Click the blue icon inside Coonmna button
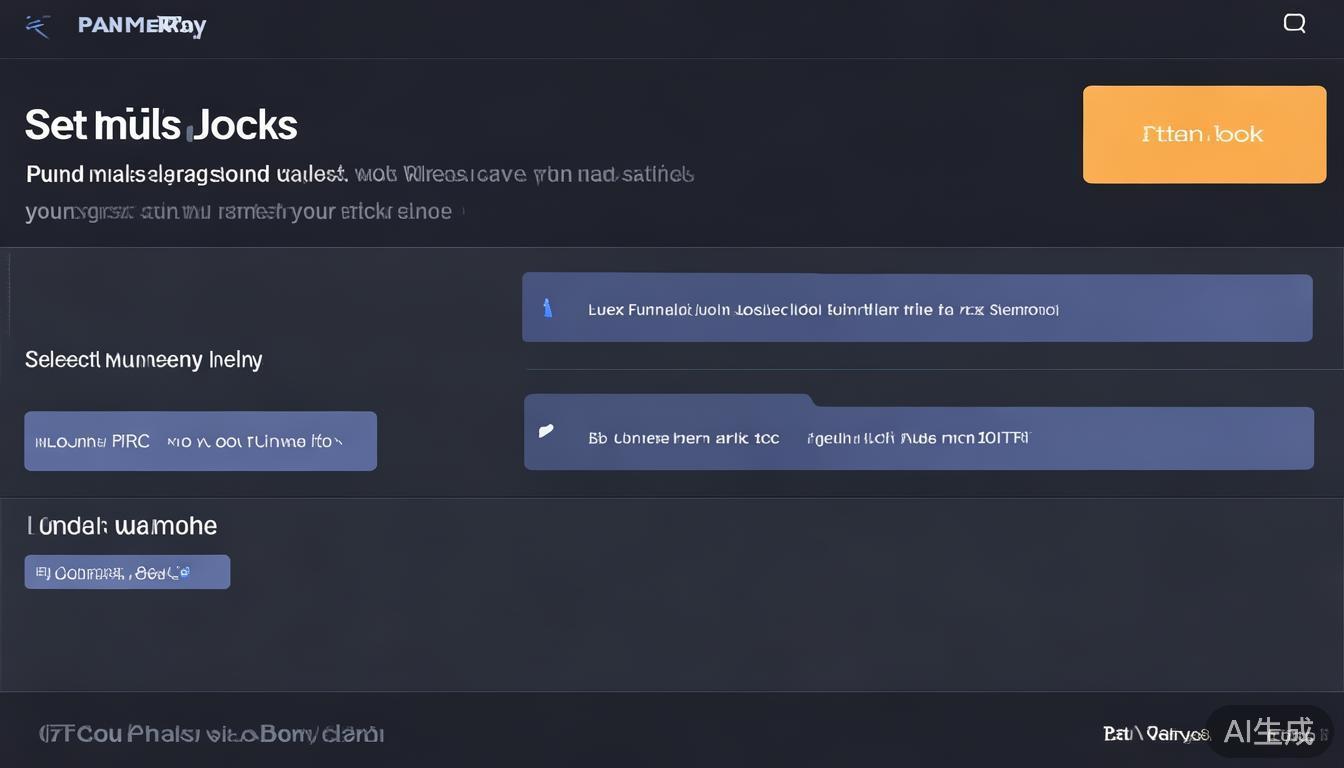Viewport: 1344px width, 768px height. tap(181, 573)
